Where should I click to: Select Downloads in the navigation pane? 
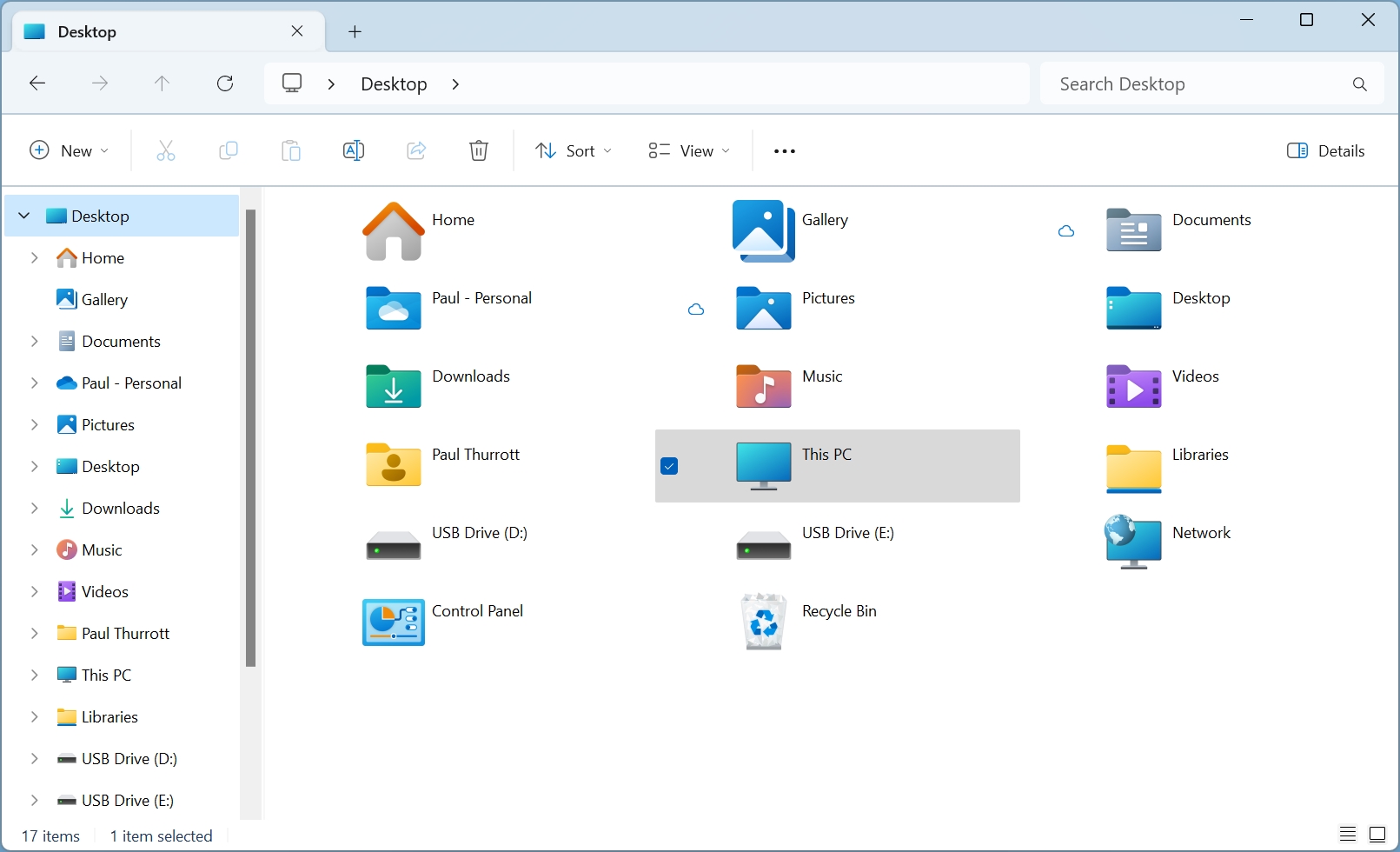(x=120, y=509)
